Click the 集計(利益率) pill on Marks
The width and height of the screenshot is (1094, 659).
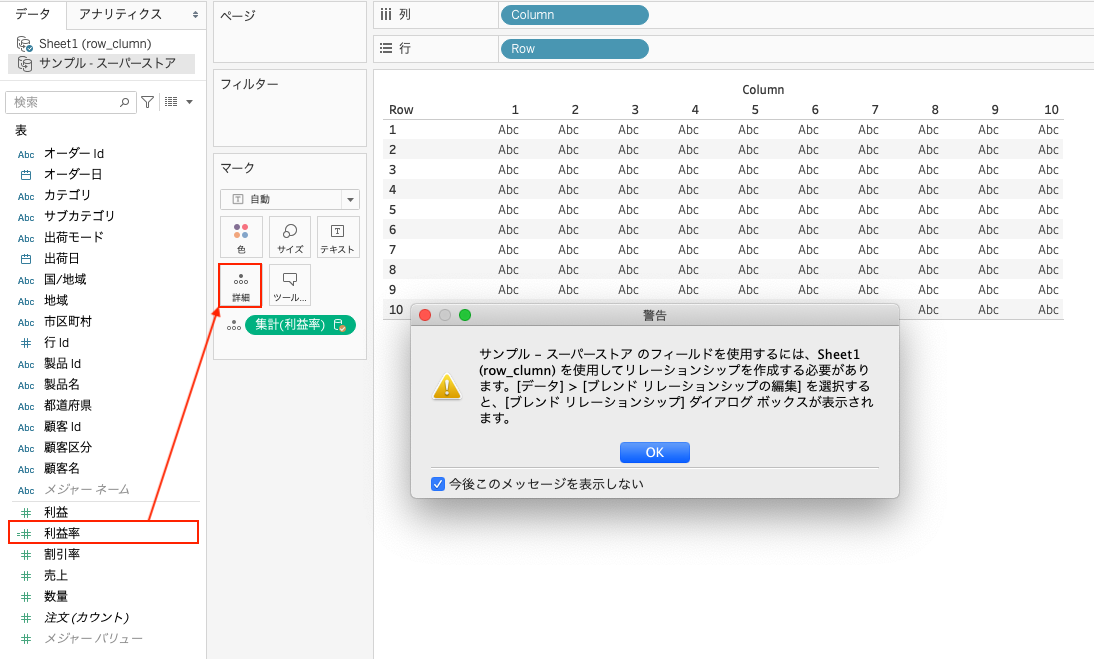pyautogui.click(x=290, y=324)
